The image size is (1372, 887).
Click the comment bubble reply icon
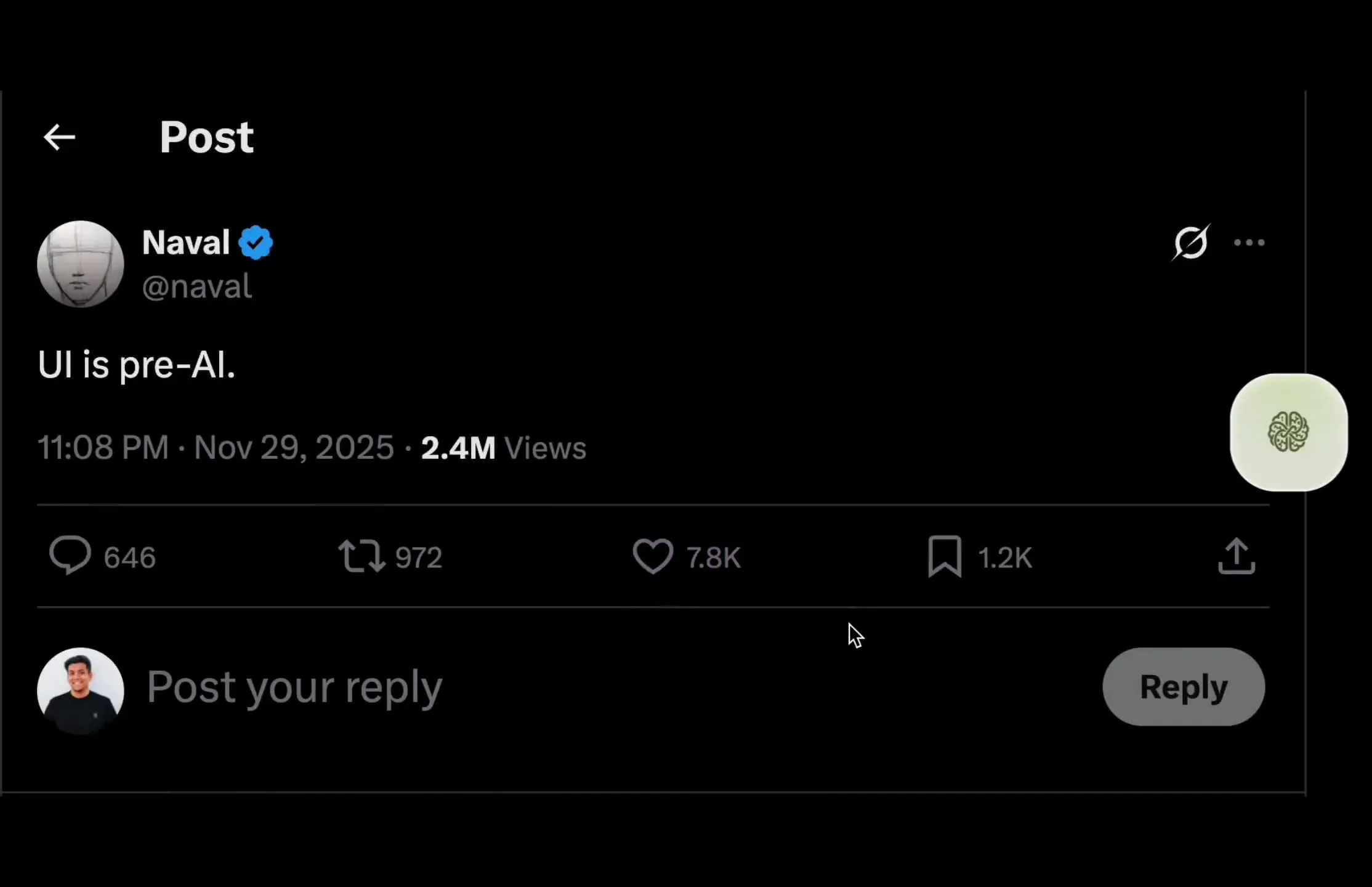point(70,556)
